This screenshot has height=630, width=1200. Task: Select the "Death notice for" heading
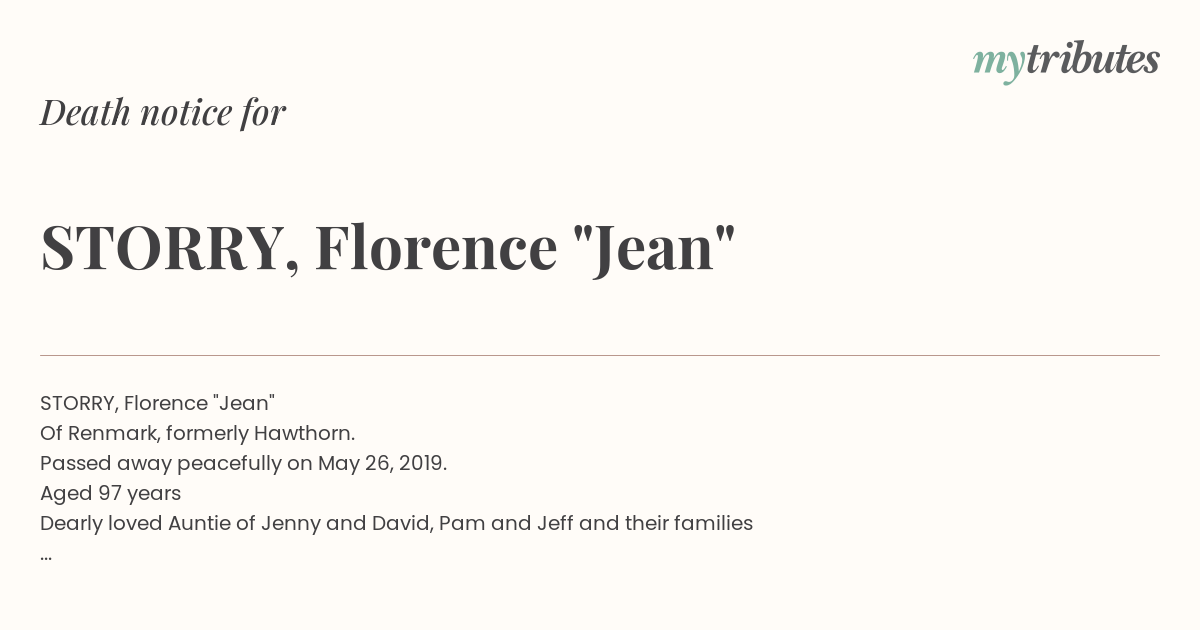pos(163,112)
